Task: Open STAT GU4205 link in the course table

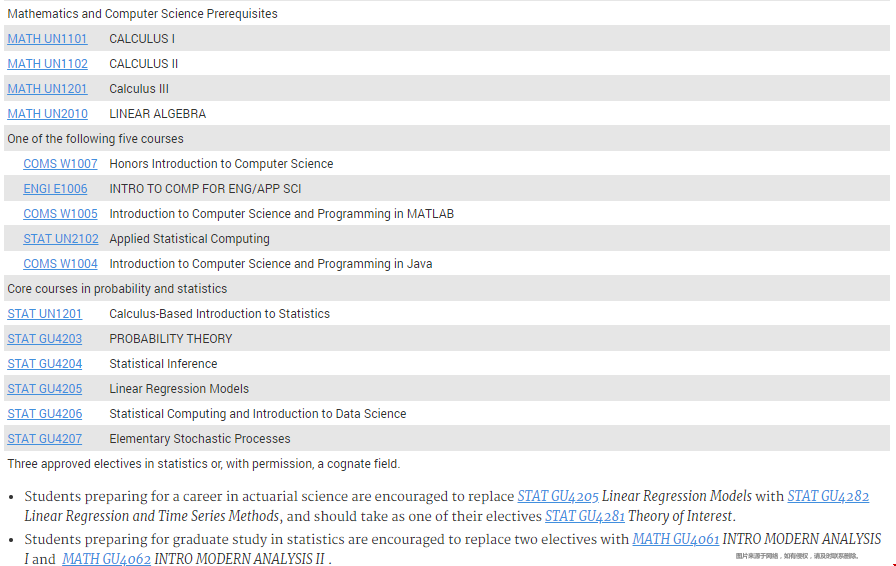Action: [x=45, y=389]
